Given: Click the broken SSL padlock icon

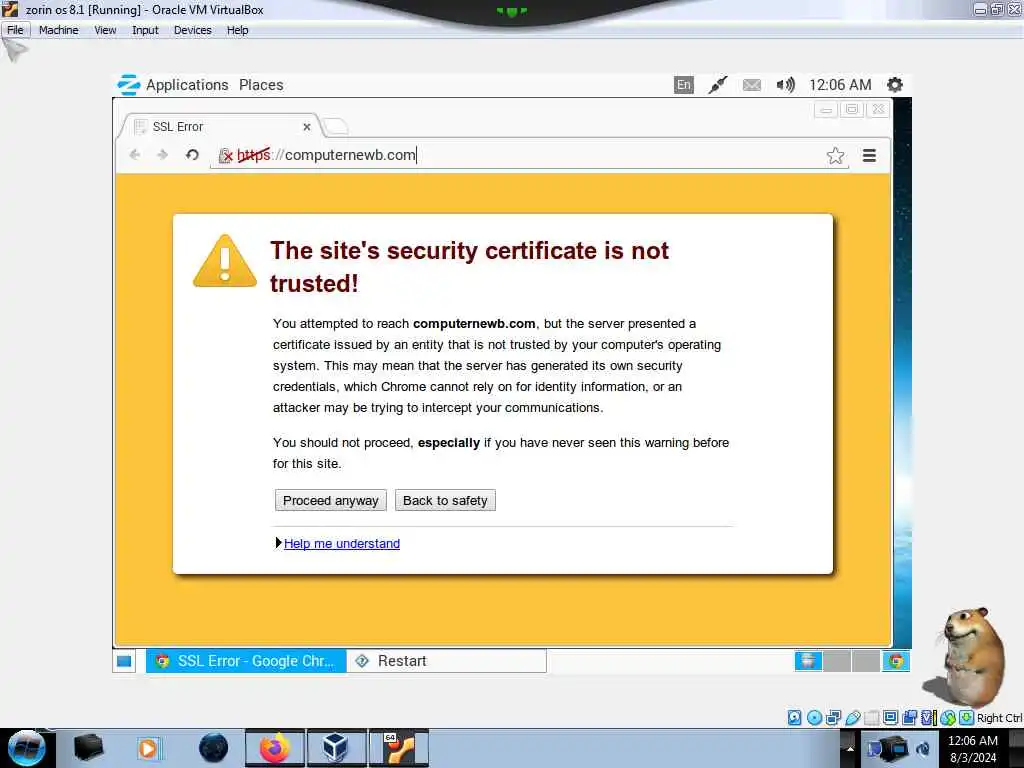Looking at the screenshot, I should [x=225, y=155].
